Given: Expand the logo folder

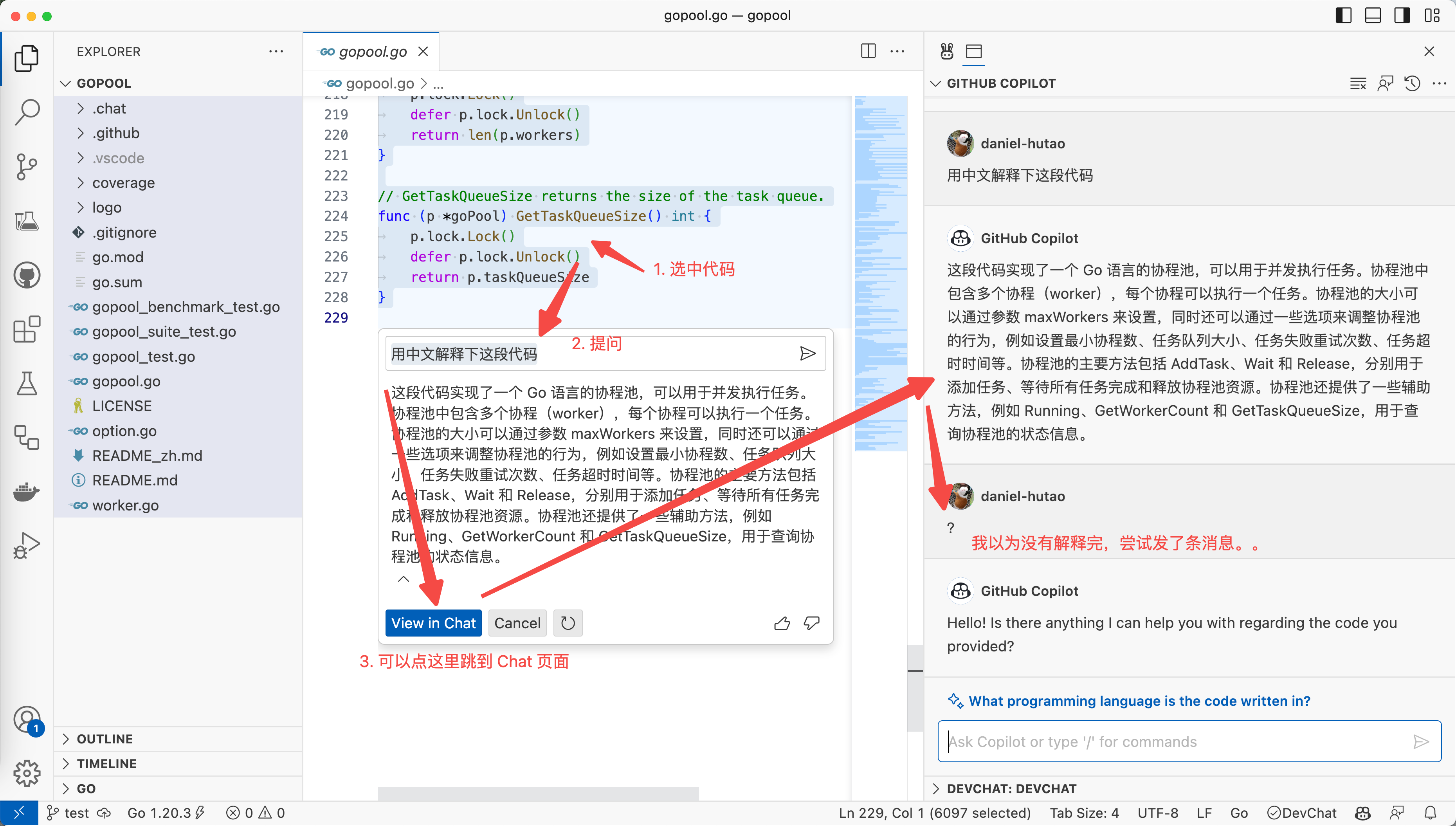Looking at the screenshot, I should tap(178, 207).
